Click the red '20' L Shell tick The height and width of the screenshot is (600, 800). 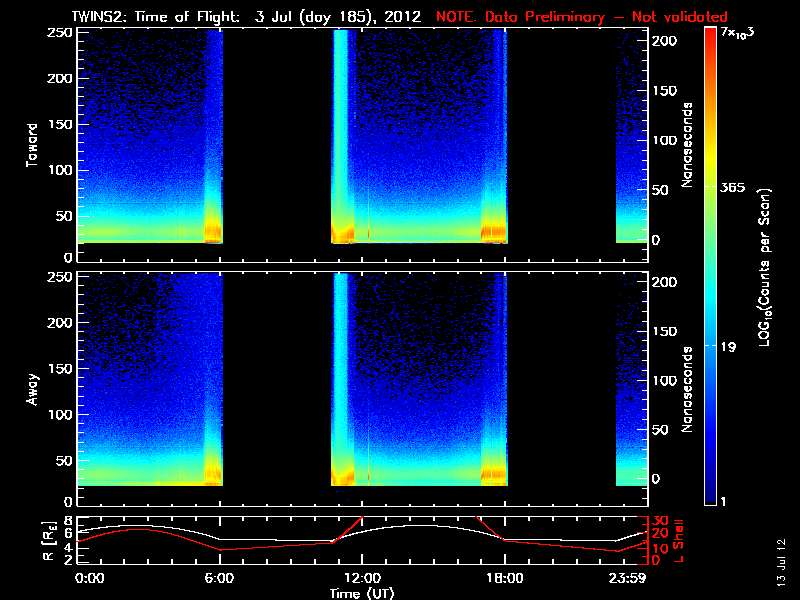point(661,534)
